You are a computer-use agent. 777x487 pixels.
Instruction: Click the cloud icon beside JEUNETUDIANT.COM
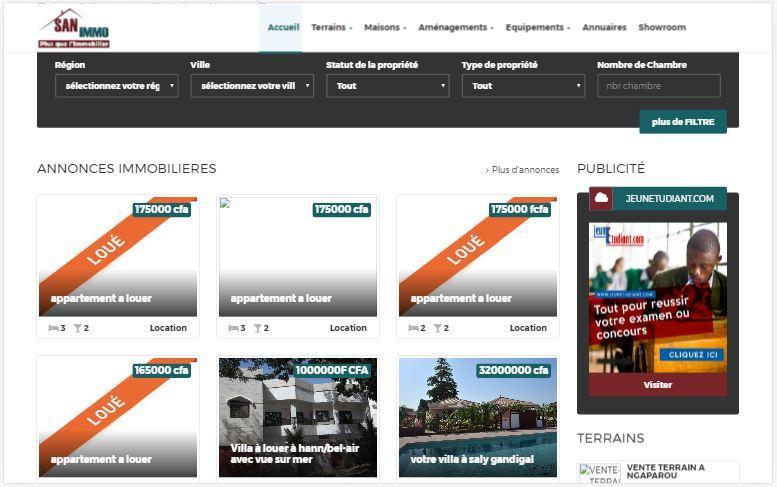coord(601,198)
